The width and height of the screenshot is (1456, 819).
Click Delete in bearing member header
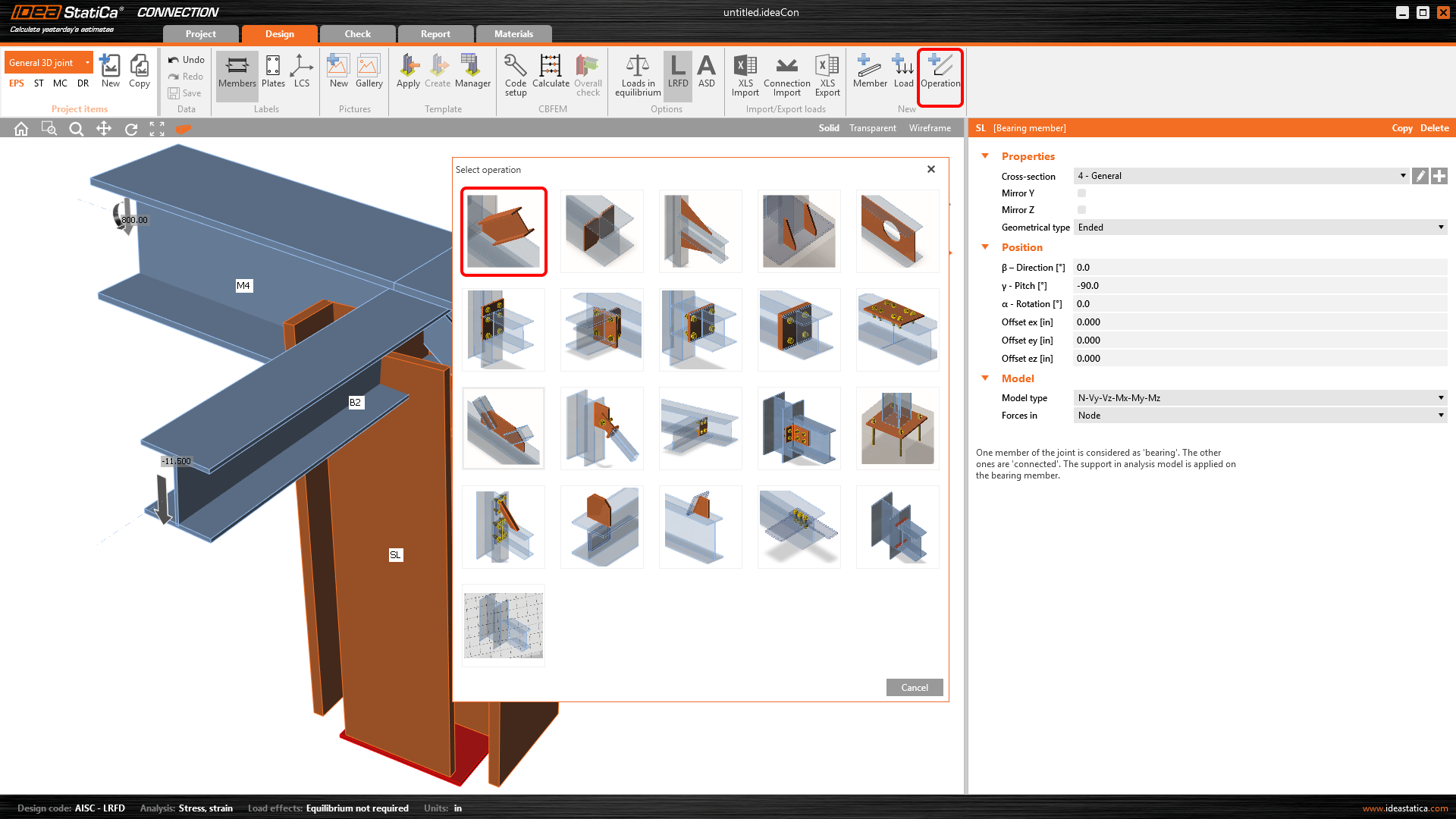[1434, 128]
